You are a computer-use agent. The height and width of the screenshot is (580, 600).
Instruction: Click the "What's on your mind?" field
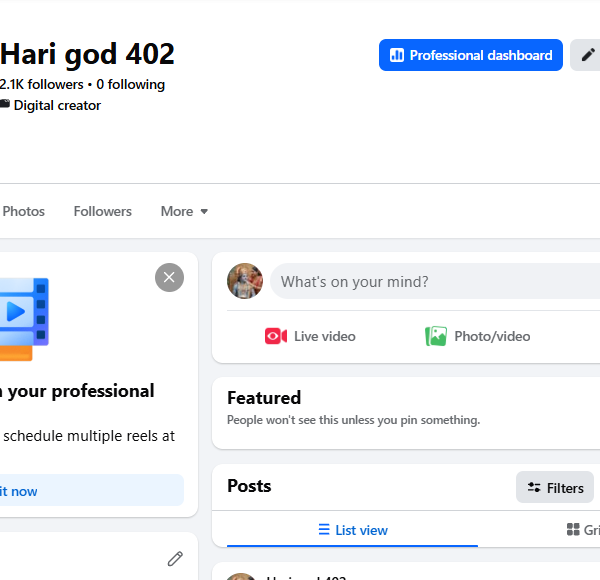coord(435,281)
